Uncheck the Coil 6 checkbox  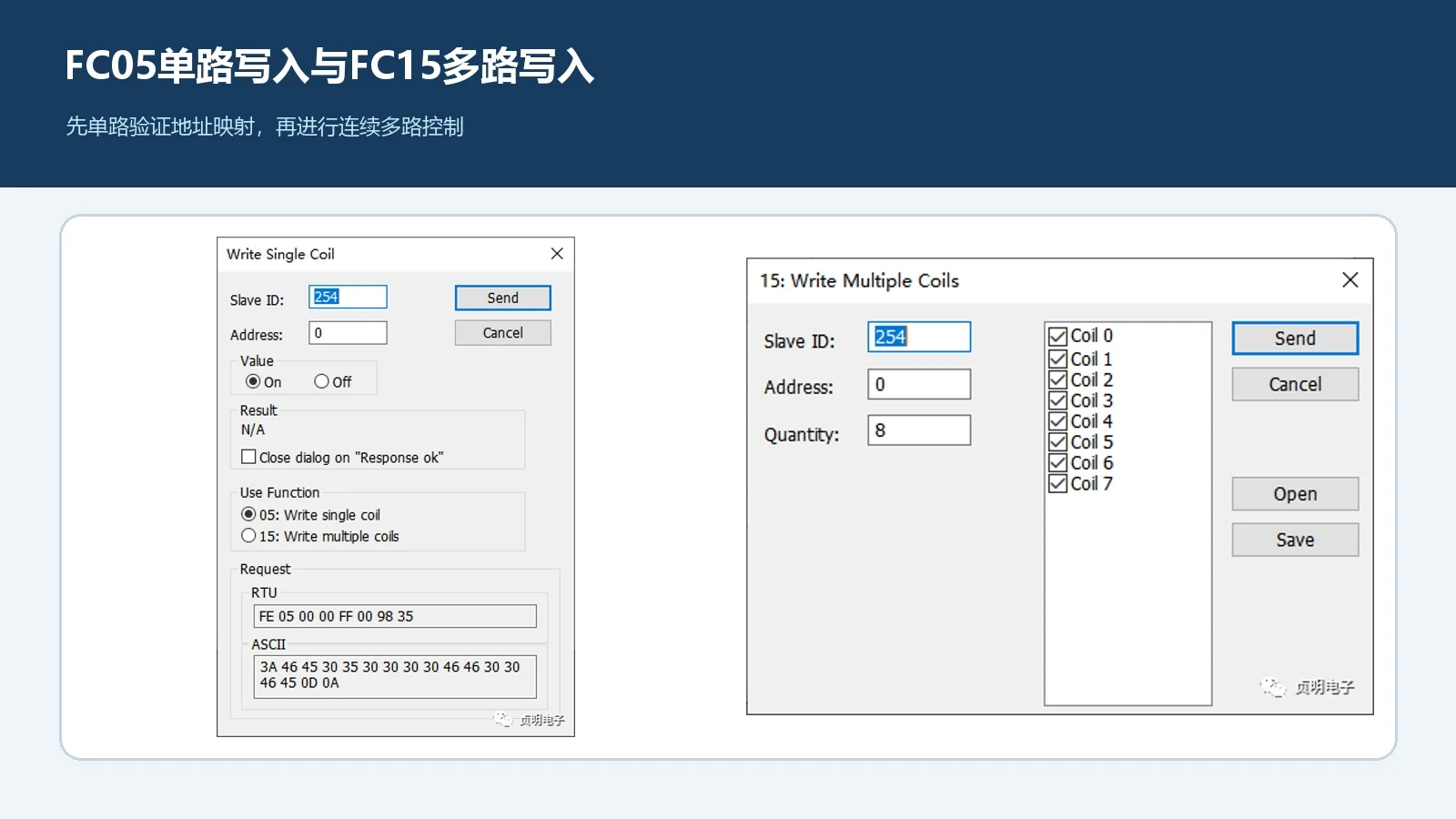[x=1057, y=462]
